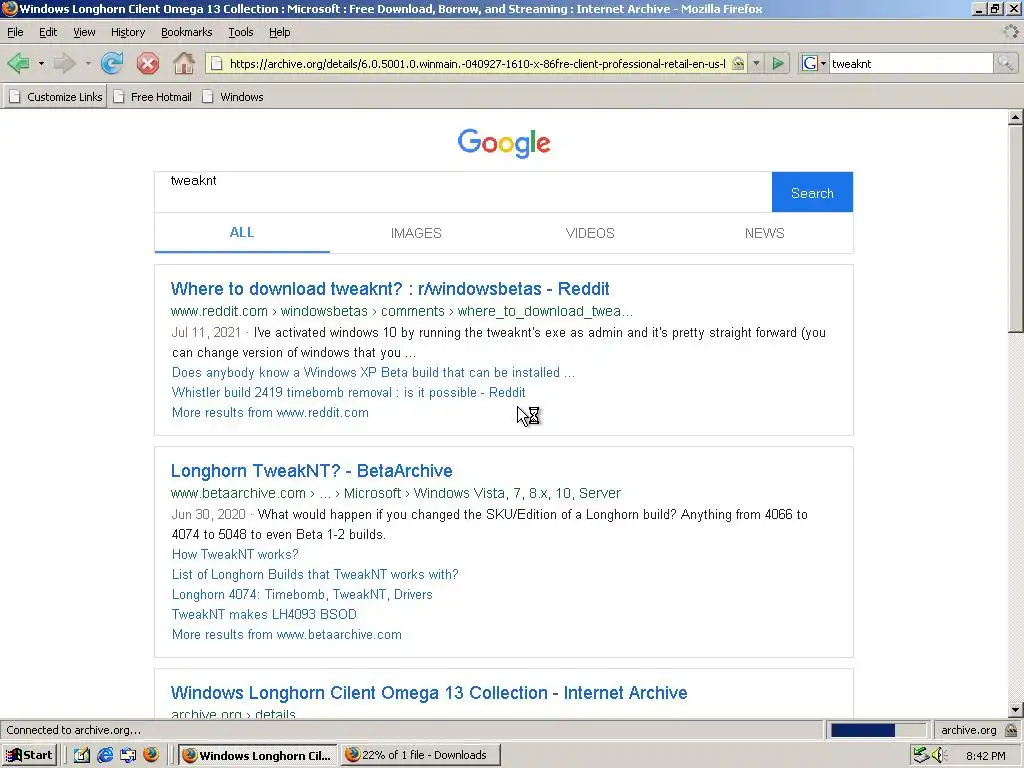Open the Tools menu

(x=240, y=32)
